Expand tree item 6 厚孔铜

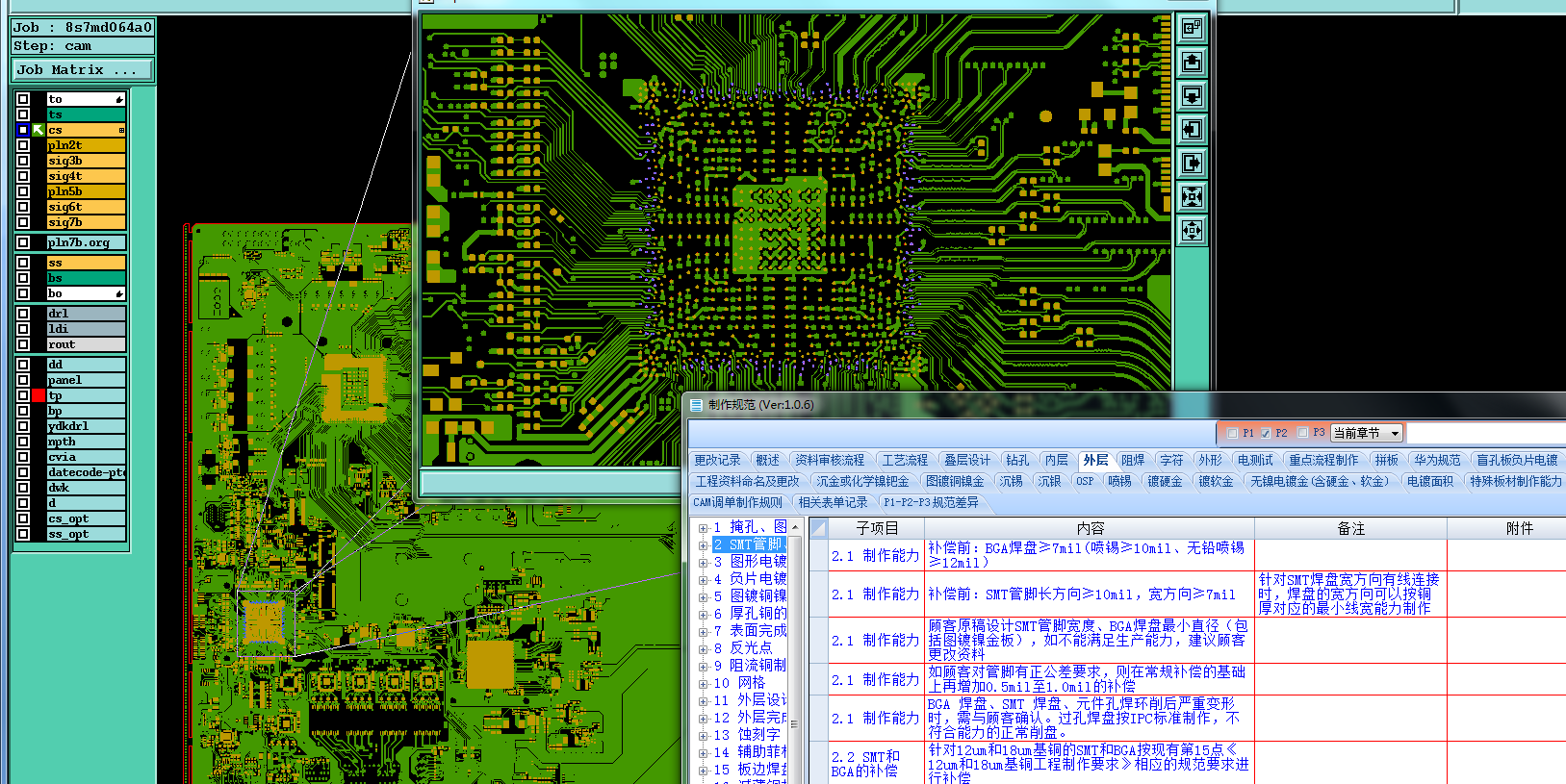point(703,615)
